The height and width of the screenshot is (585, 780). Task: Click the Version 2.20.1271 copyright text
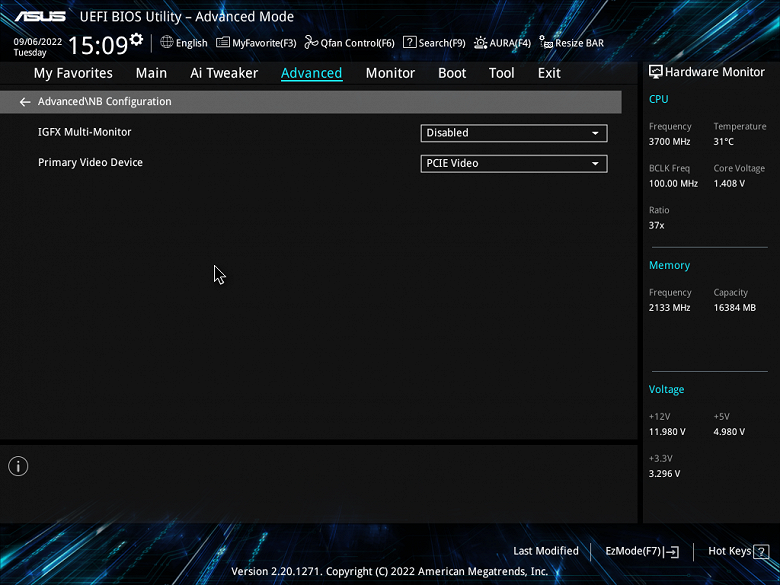[390, 572]
